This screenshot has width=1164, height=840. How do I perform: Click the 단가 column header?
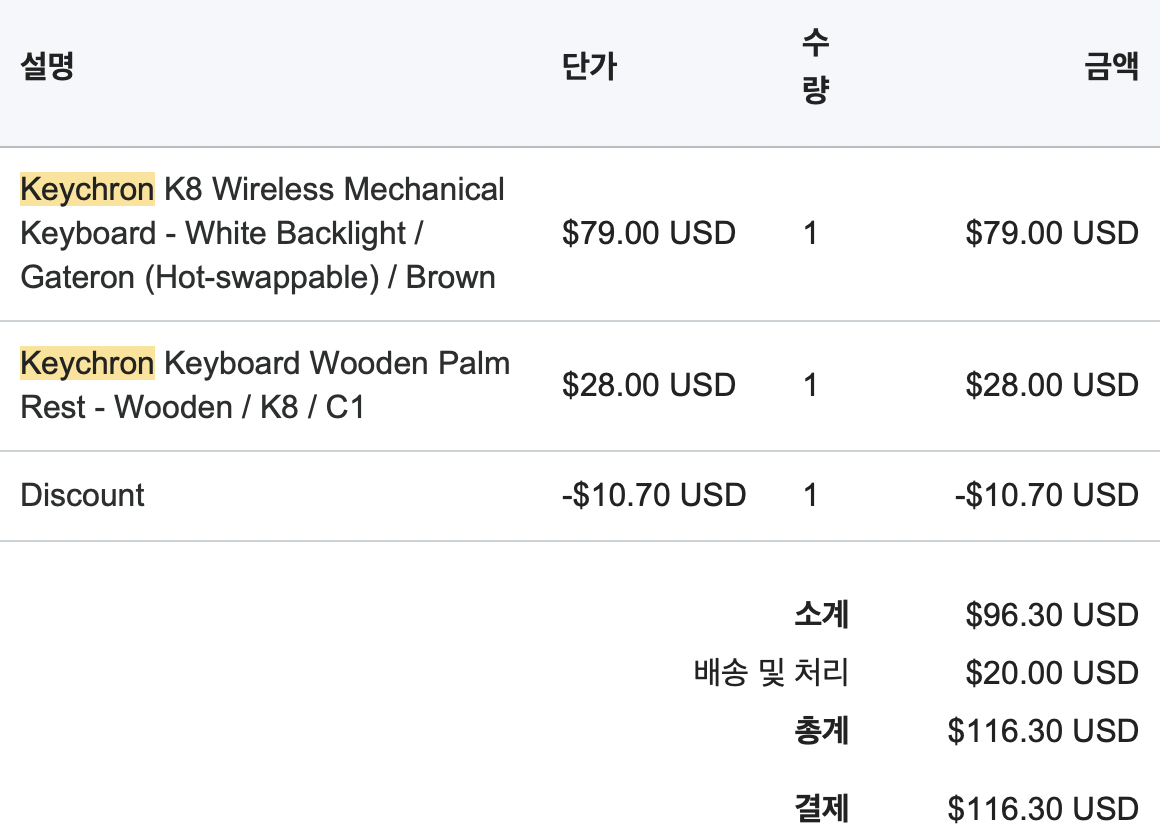[x=589, y=67]
